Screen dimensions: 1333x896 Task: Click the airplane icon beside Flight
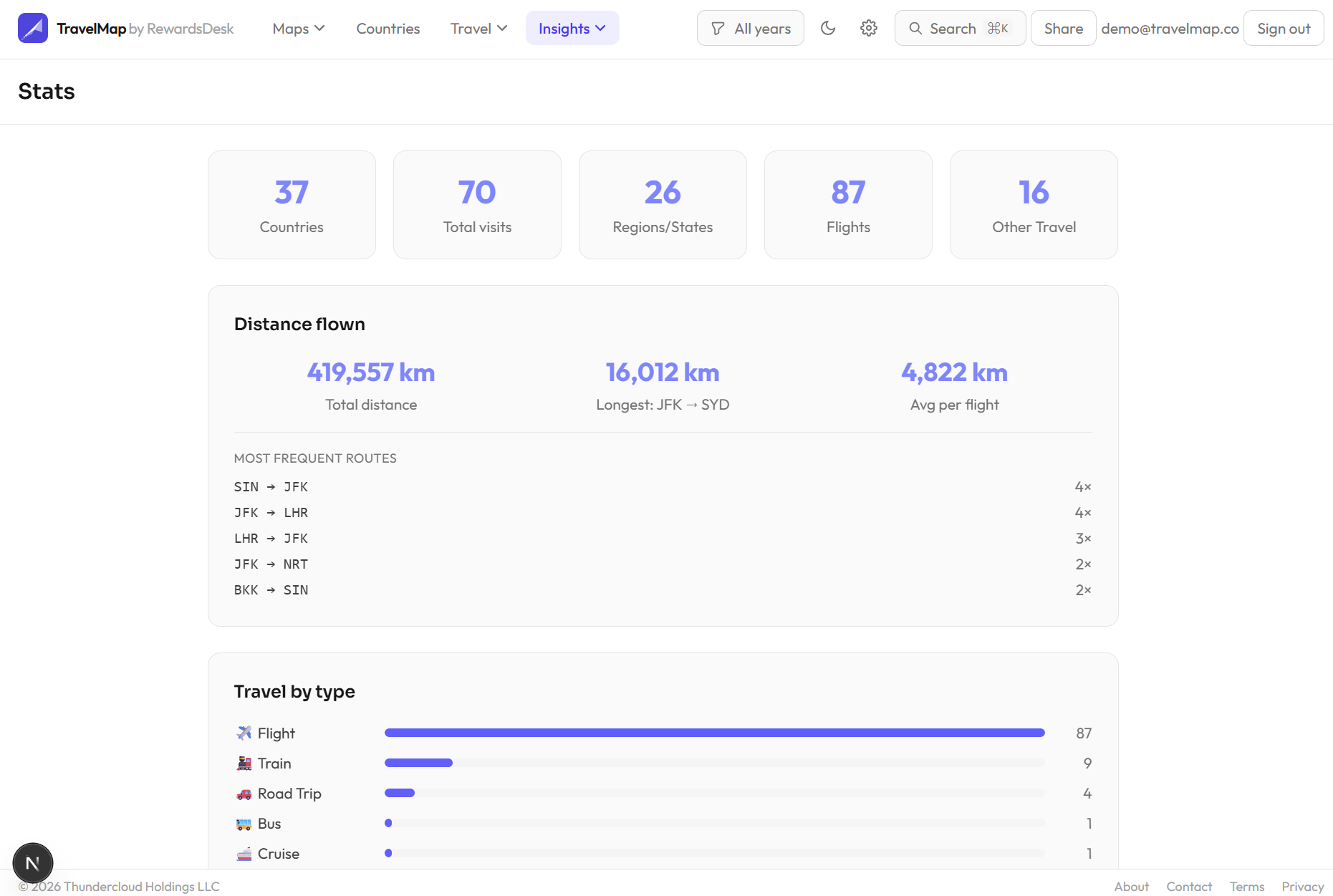244,733
